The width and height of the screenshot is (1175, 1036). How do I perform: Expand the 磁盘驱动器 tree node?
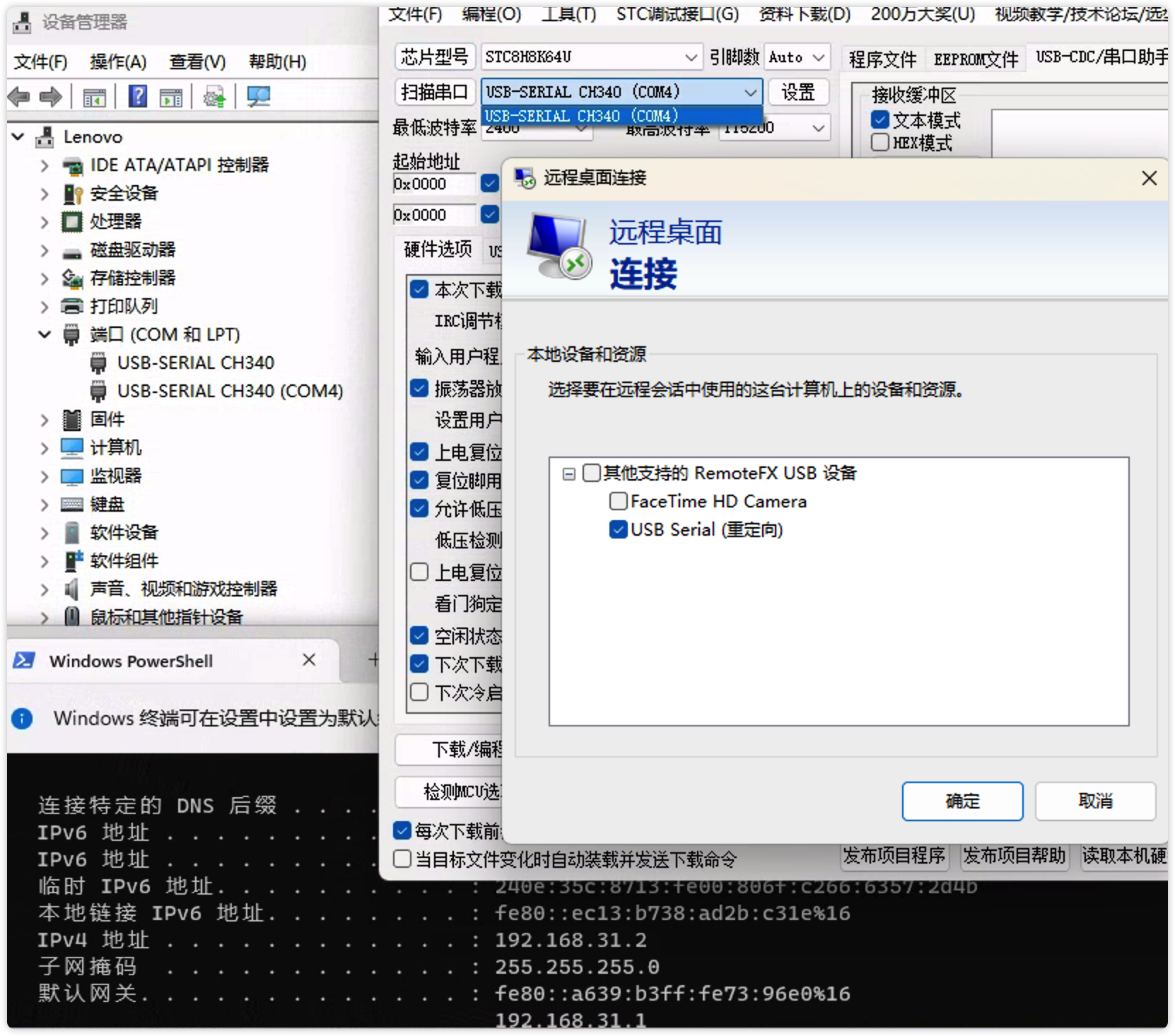click(45, 250)
